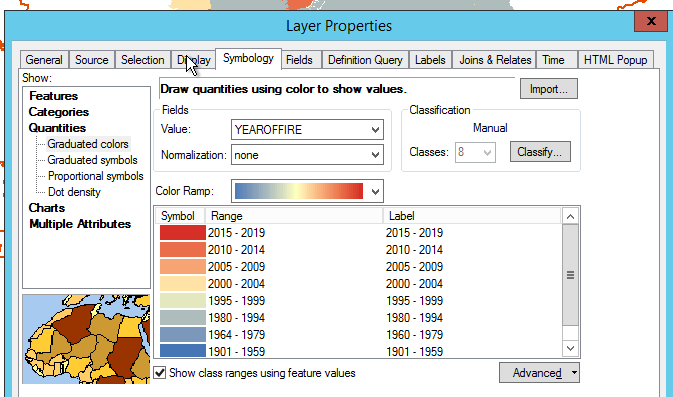Click the 2010 - 2014 symbol swatch
This screenshot has height=397, width=673.
pos(183,250)
